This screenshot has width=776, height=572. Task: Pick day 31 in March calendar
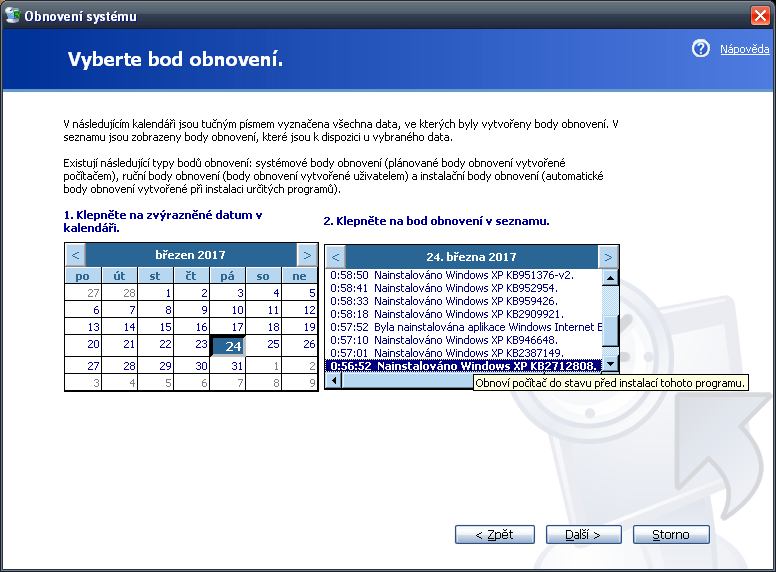pos(228,366)
